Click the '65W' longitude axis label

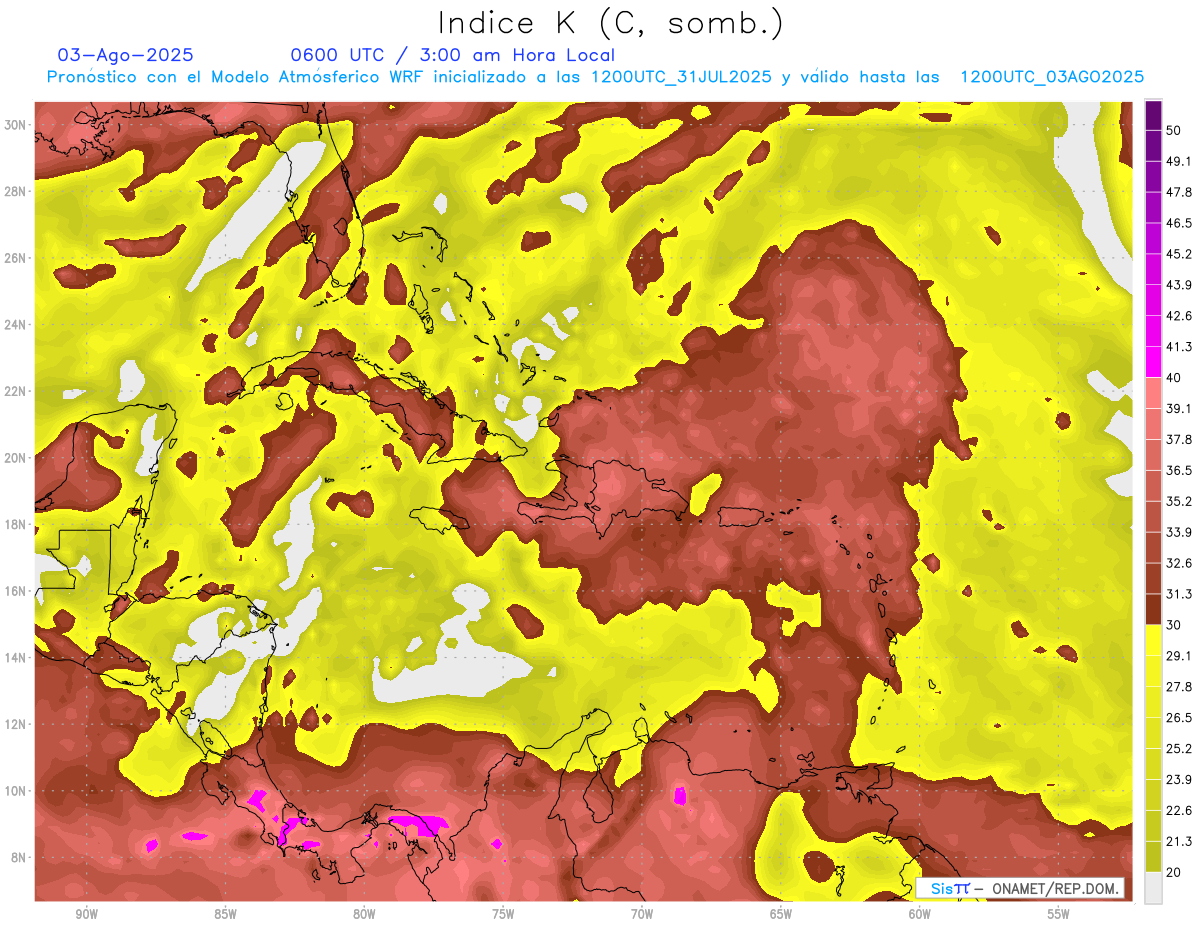point(781,914)
